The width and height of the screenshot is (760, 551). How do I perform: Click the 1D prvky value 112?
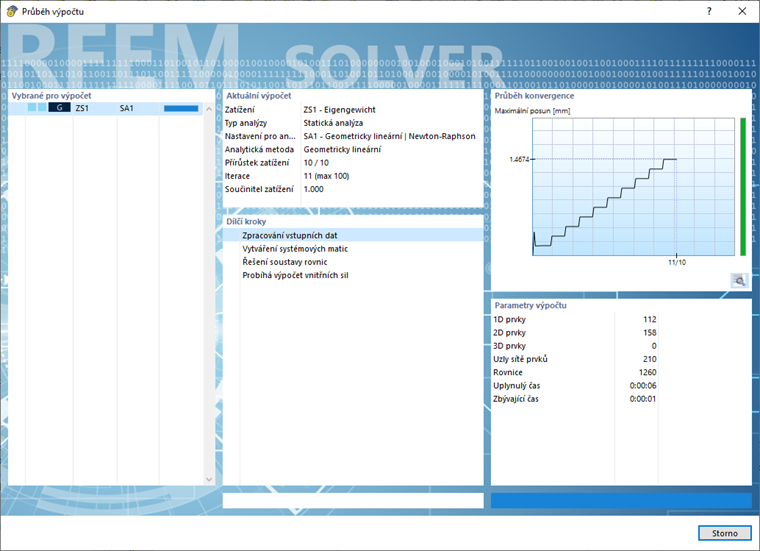coord(649,319)
